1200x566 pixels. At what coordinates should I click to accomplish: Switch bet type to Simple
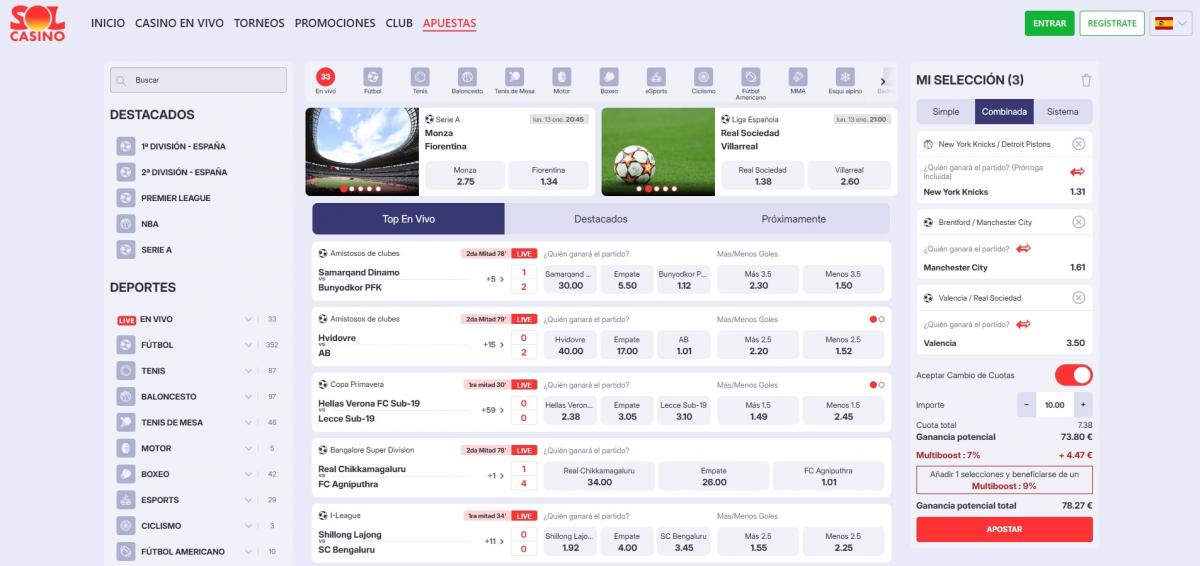coord(945,112)
